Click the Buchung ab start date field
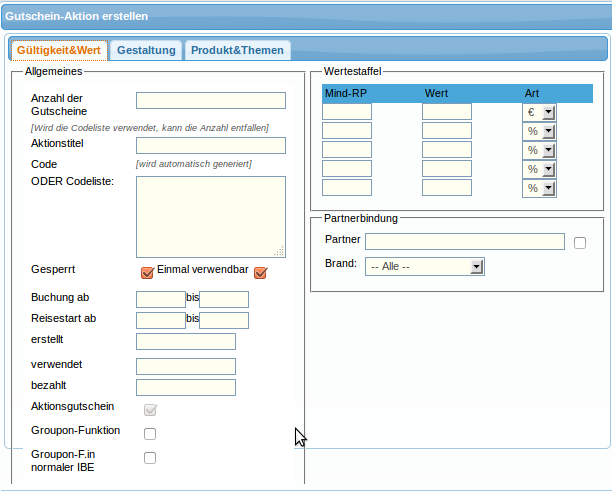 pyautogui.click(x=160, y=298)
